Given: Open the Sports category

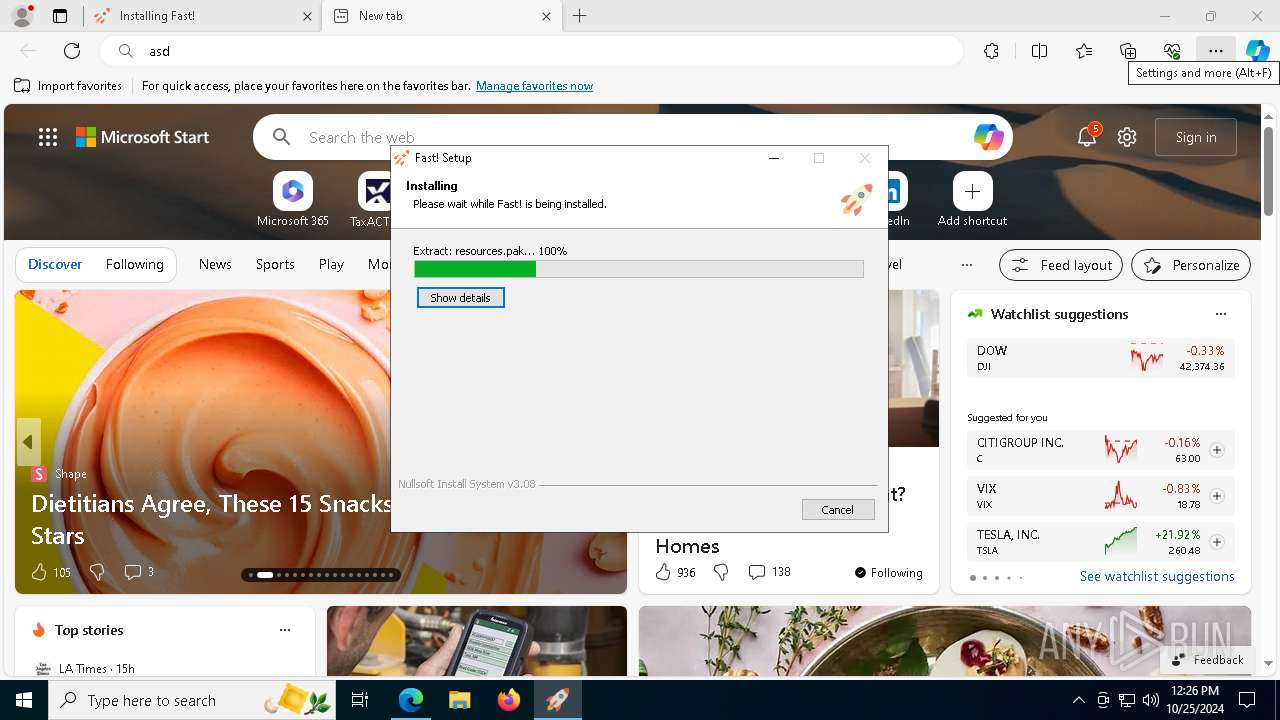Looking at the screenshot, I should point(275,265).
